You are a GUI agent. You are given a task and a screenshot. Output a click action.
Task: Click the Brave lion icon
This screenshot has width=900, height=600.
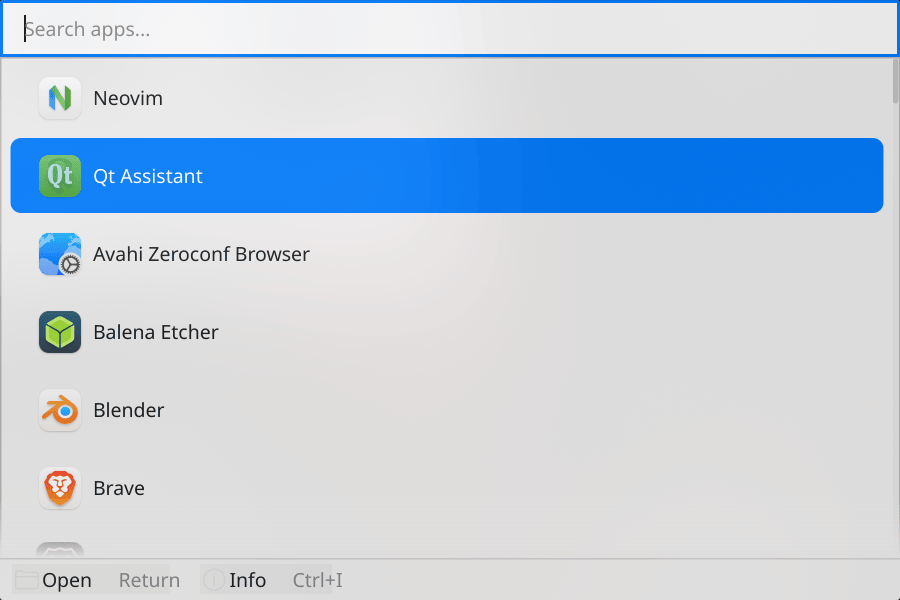coord(60,488)
